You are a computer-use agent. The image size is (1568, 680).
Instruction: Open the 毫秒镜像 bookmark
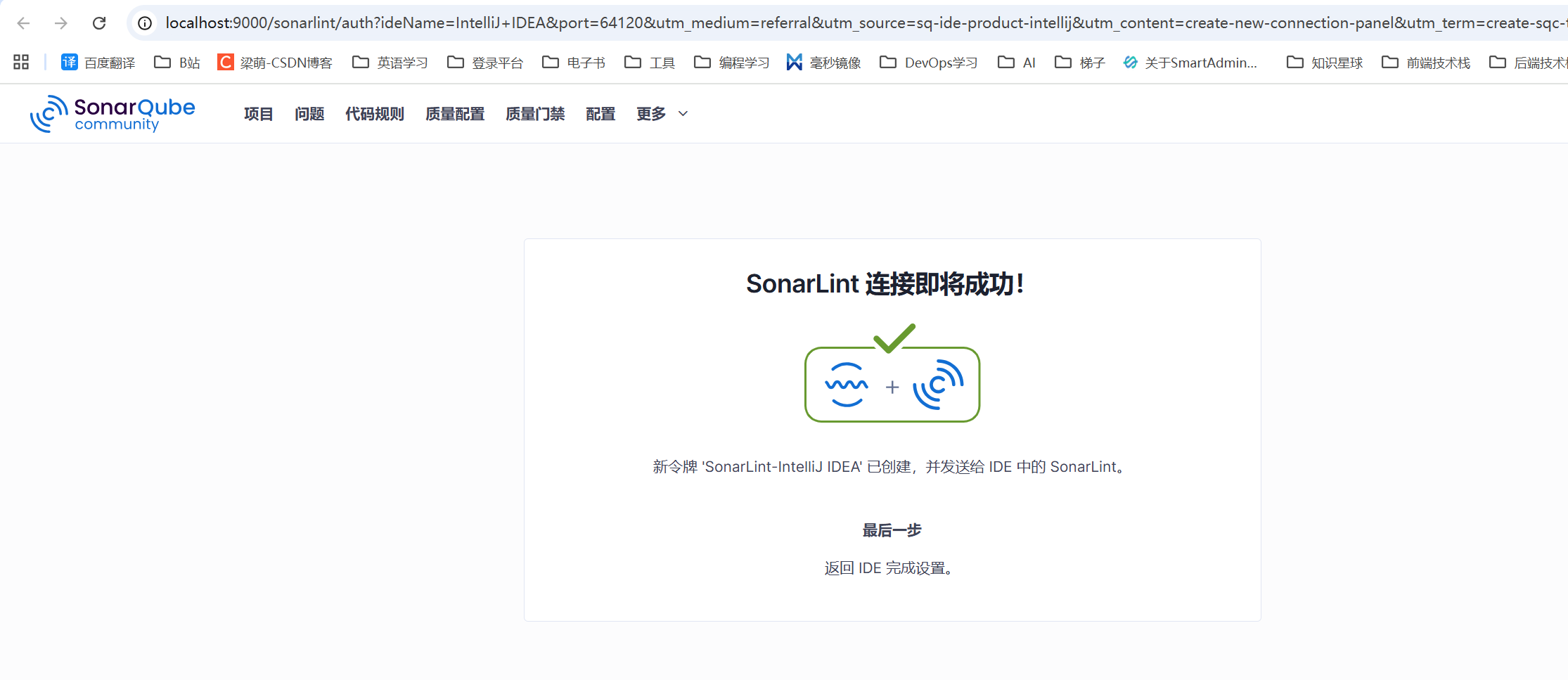[x=823, y=63]
